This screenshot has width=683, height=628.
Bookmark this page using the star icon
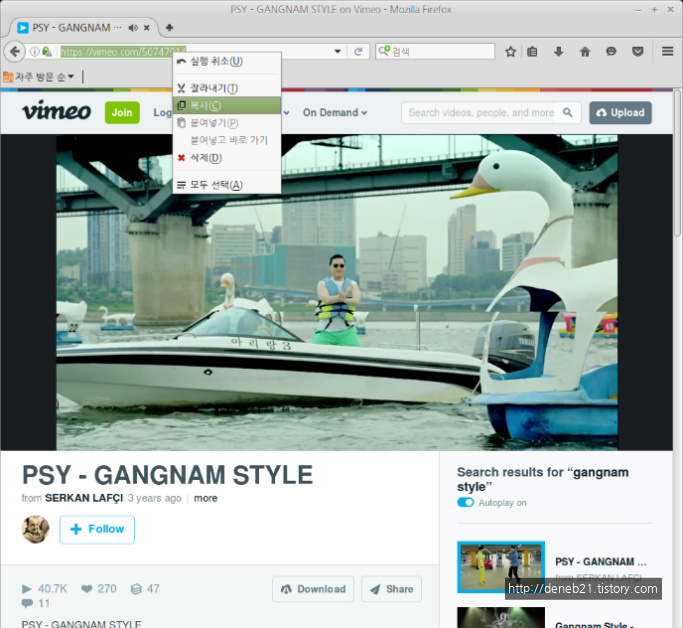(510, 52)
